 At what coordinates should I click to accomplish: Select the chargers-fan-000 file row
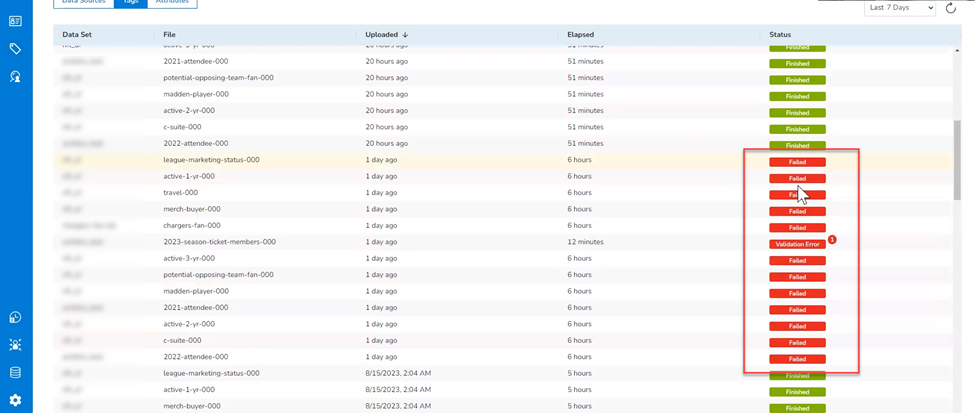click(x=503, y=225)
